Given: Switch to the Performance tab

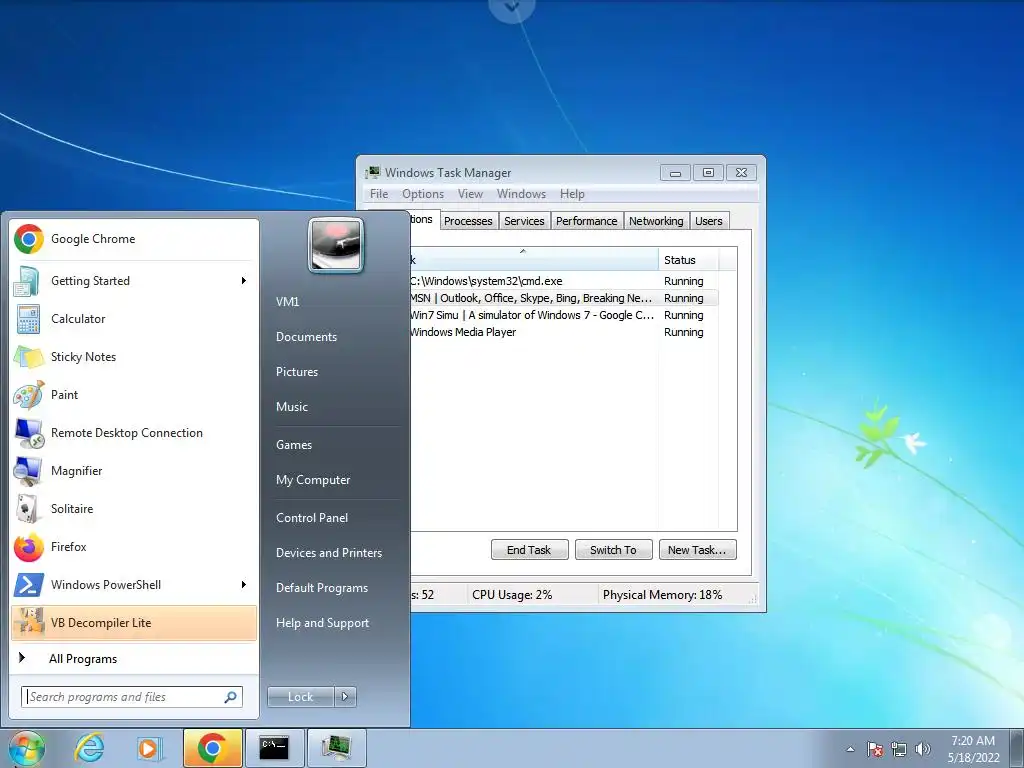Looking at the screenshot, I should point(586,221).
